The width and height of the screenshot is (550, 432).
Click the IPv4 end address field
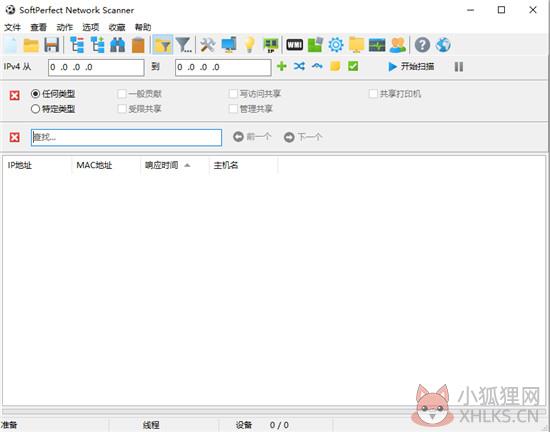click(x=223, y=67)
